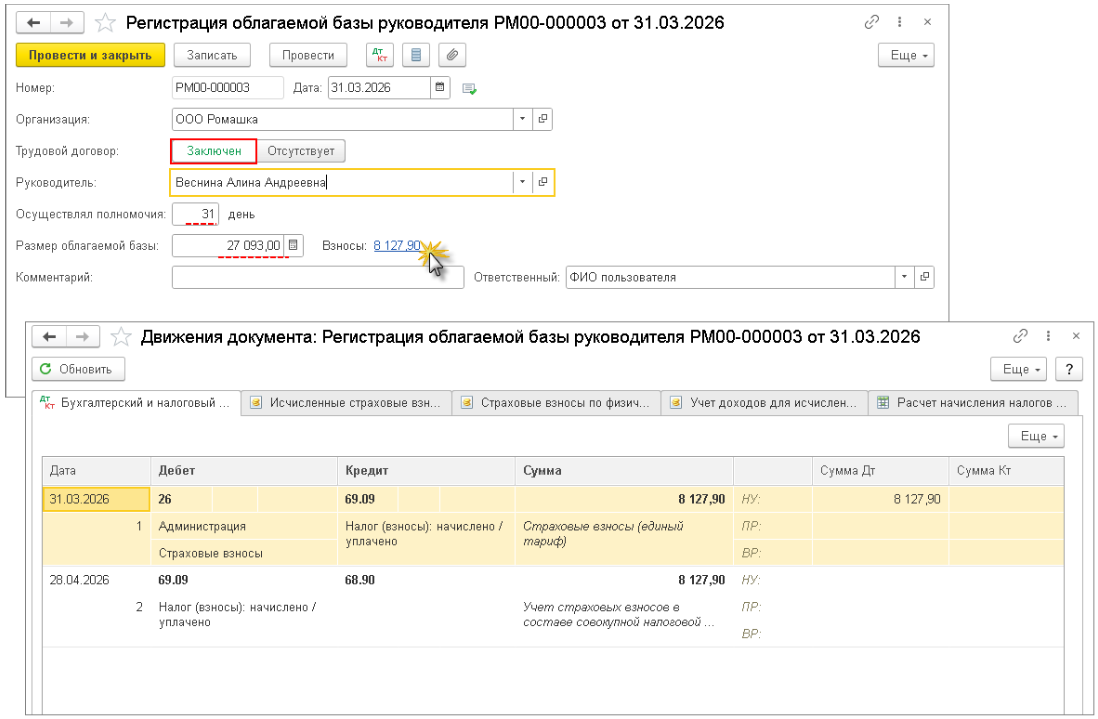Viewport: 1098px width, 719px height.
Task: Open the calculator in taxable base field
Action: click(x=293, y=246)
